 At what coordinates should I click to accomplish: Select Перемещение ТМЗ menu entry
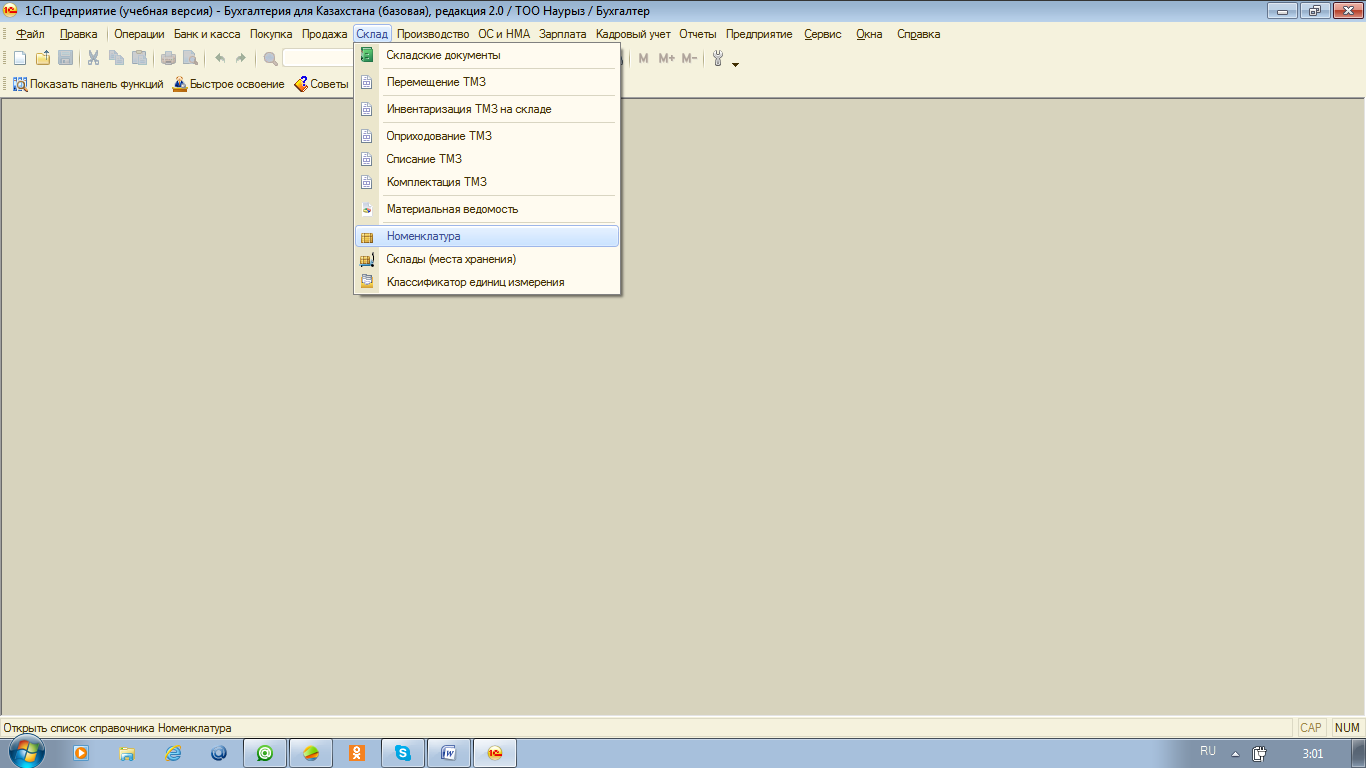(x=487, y=82)
